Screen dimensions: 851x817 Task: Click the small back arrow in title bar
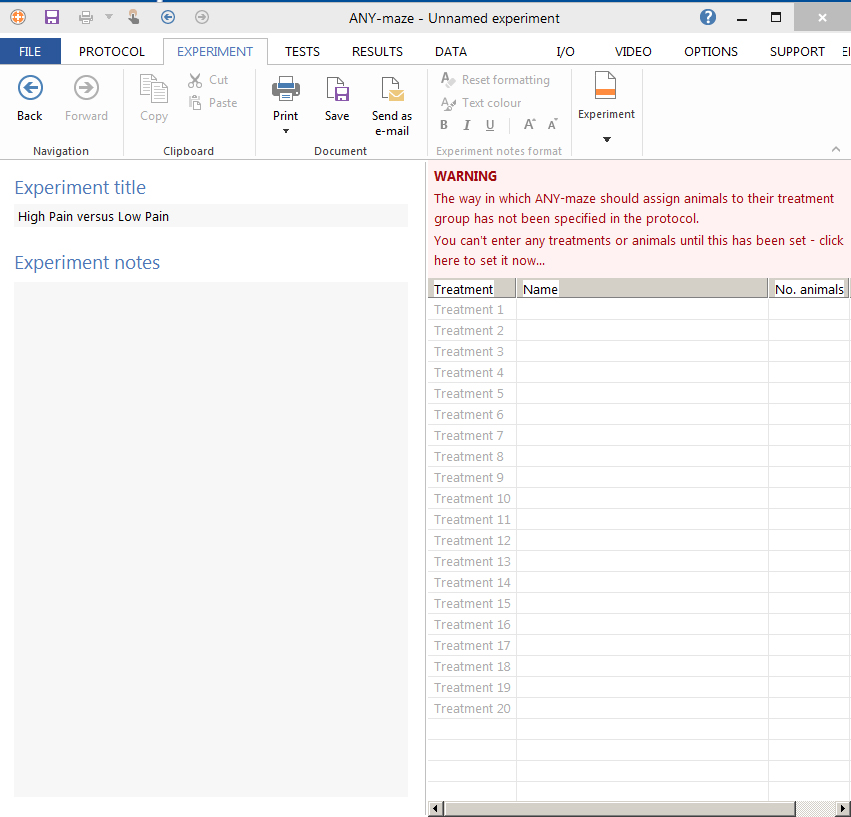(x=168, y=17)
